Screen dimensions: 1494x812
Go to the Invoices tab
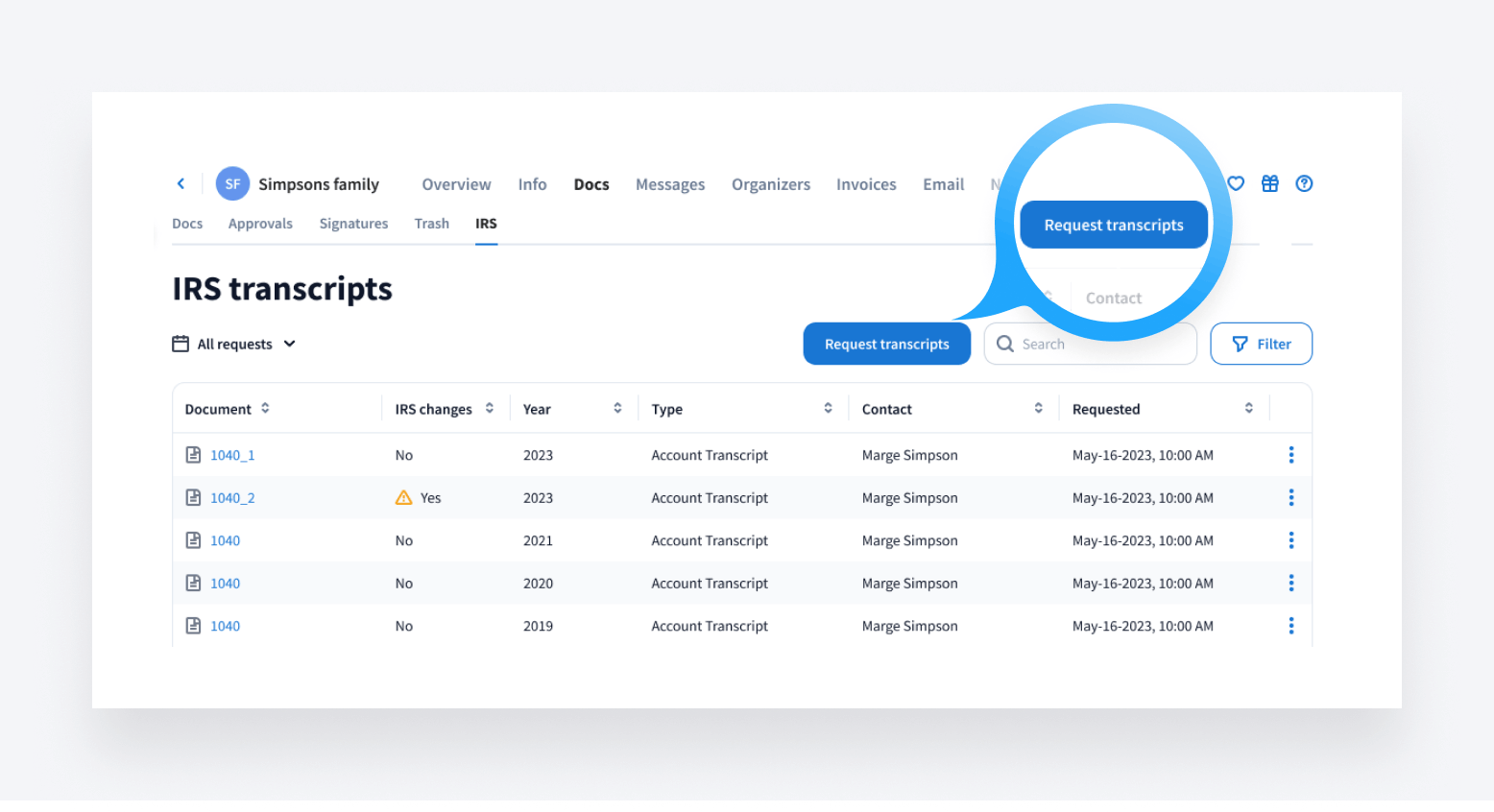(866, 184)
